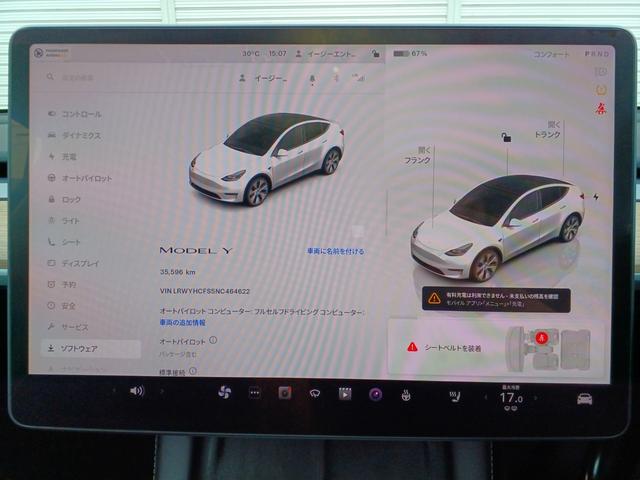
Task: Click the 車両に名前を付ける link
Action: (335, 251)
